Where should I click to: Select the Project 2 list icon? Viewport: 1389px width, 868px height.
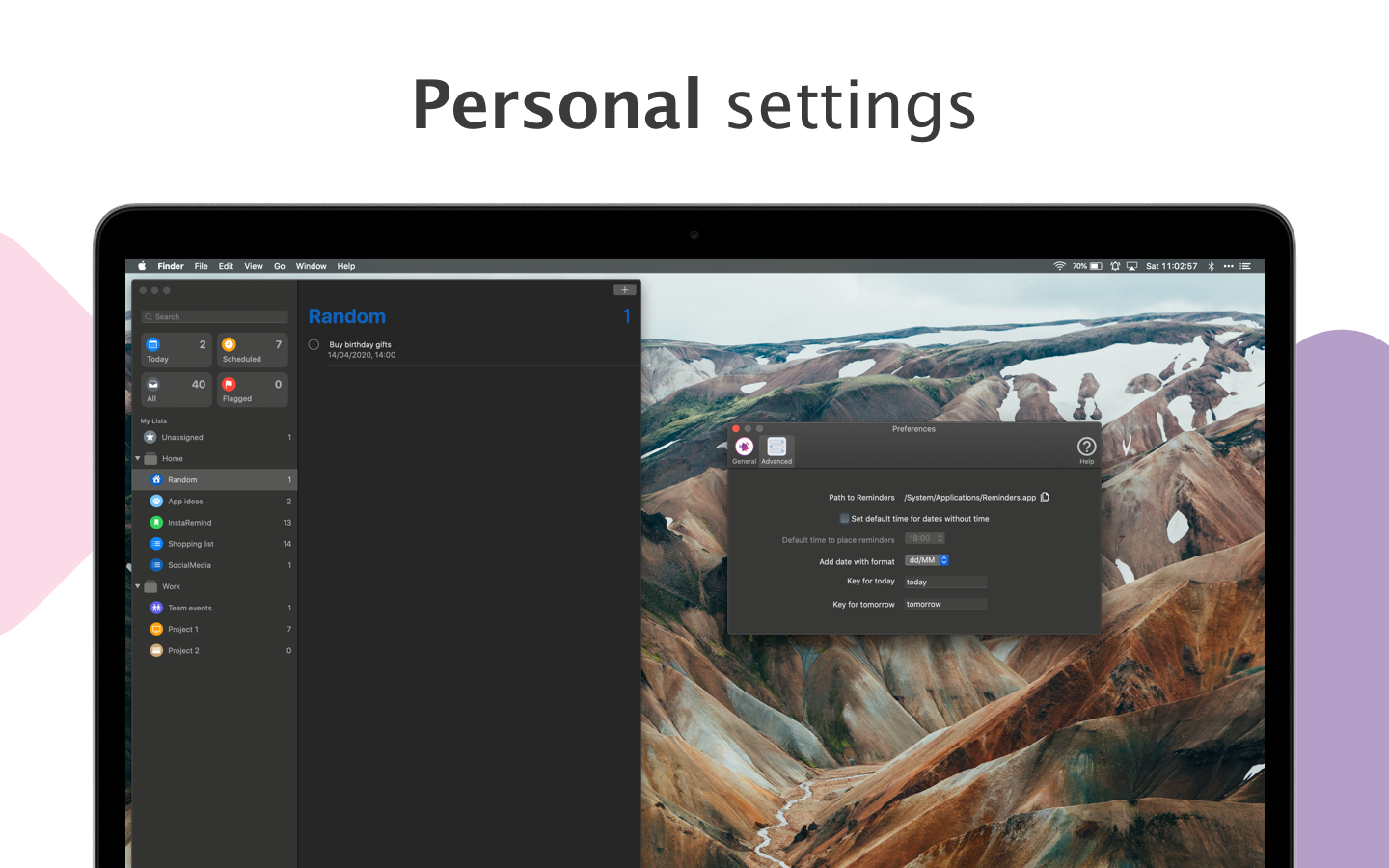(x=156, y=650)
